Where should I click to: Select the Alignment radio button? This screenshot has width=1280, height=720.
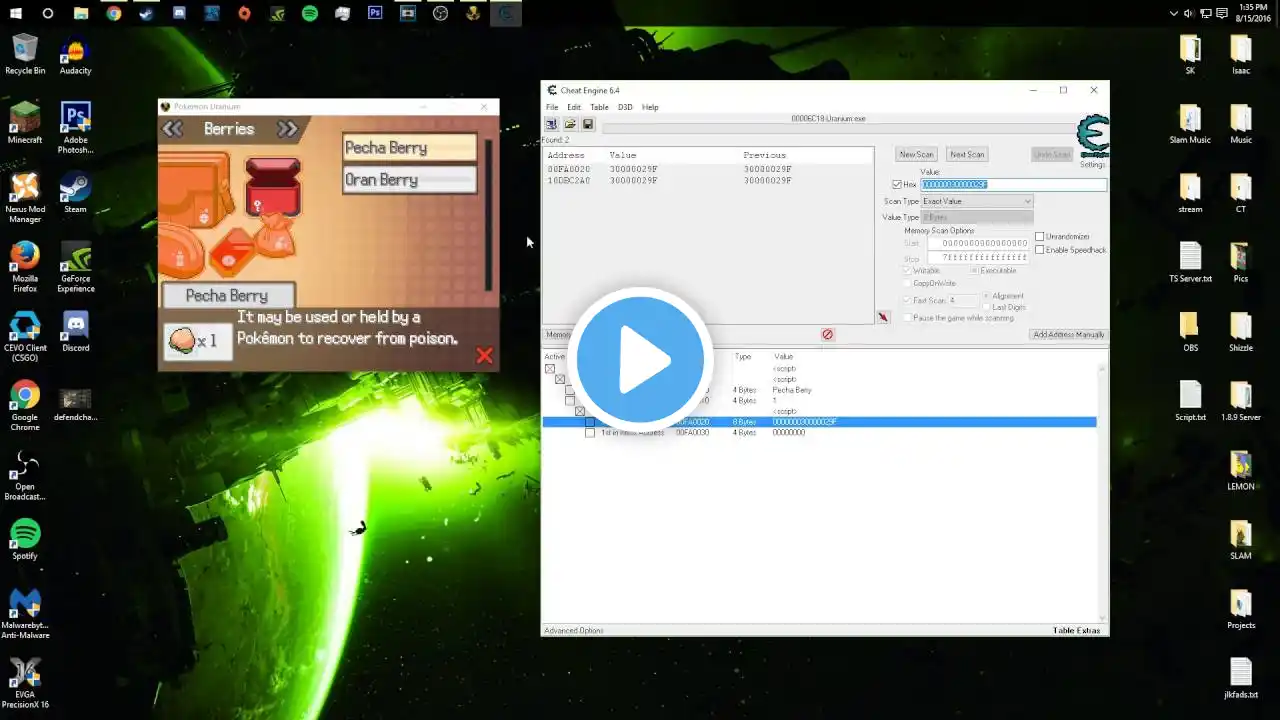tap(987, 296)
